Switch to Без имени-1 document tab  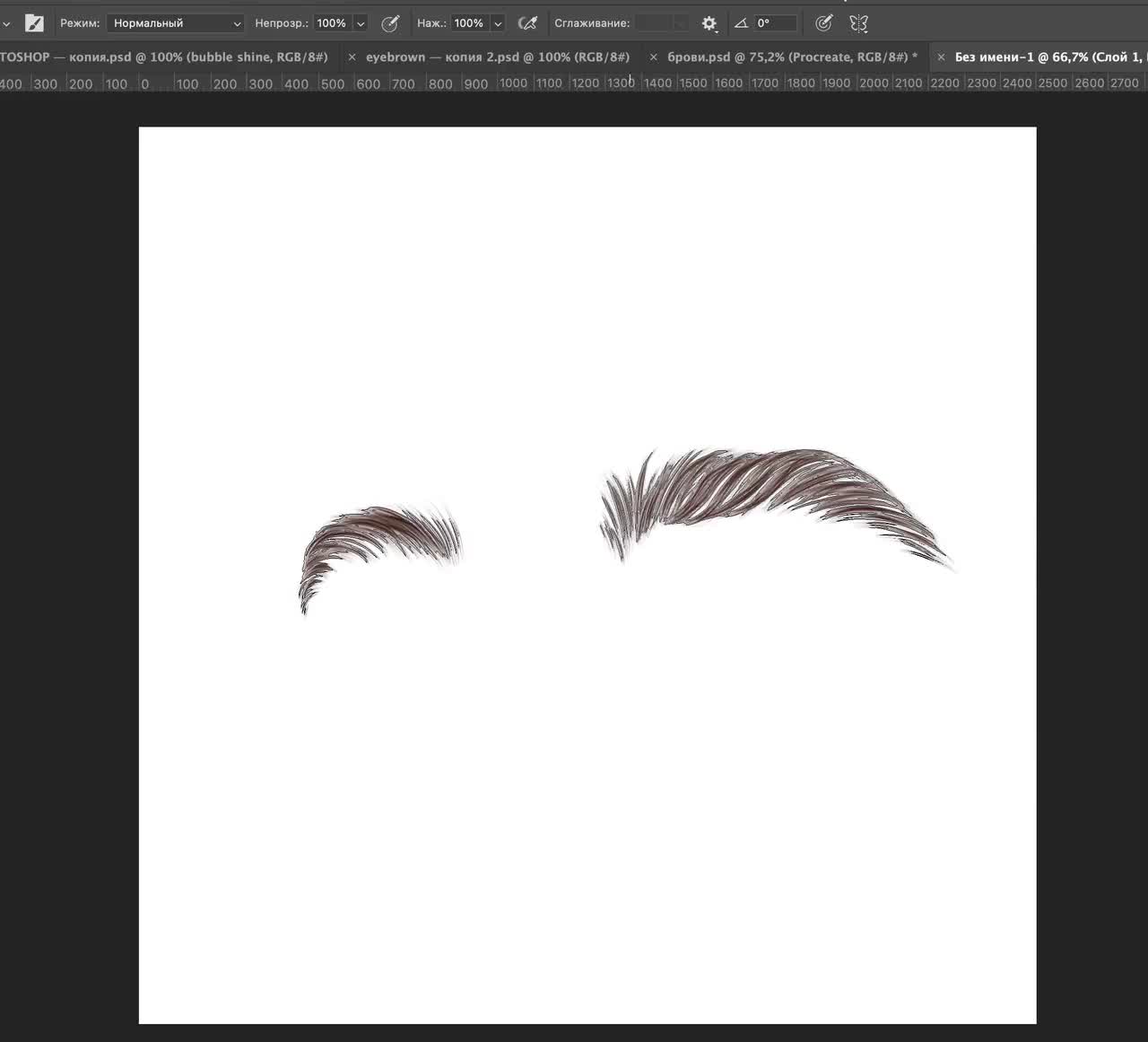pyautogui.click(x=1049, y=56)
